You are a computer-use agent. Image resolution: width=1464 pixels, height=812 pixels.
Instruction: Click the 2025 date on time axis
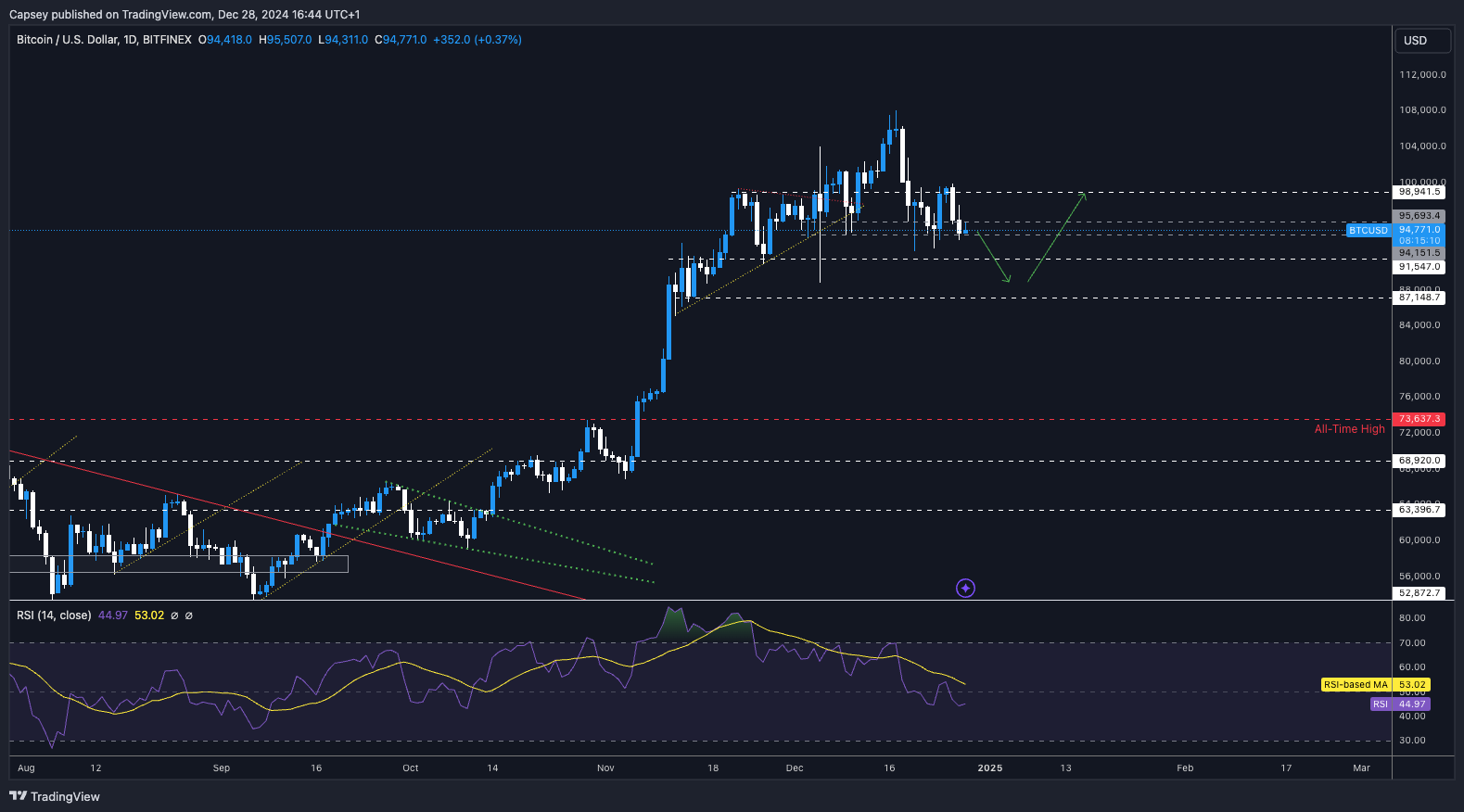[x=989, y=768]
